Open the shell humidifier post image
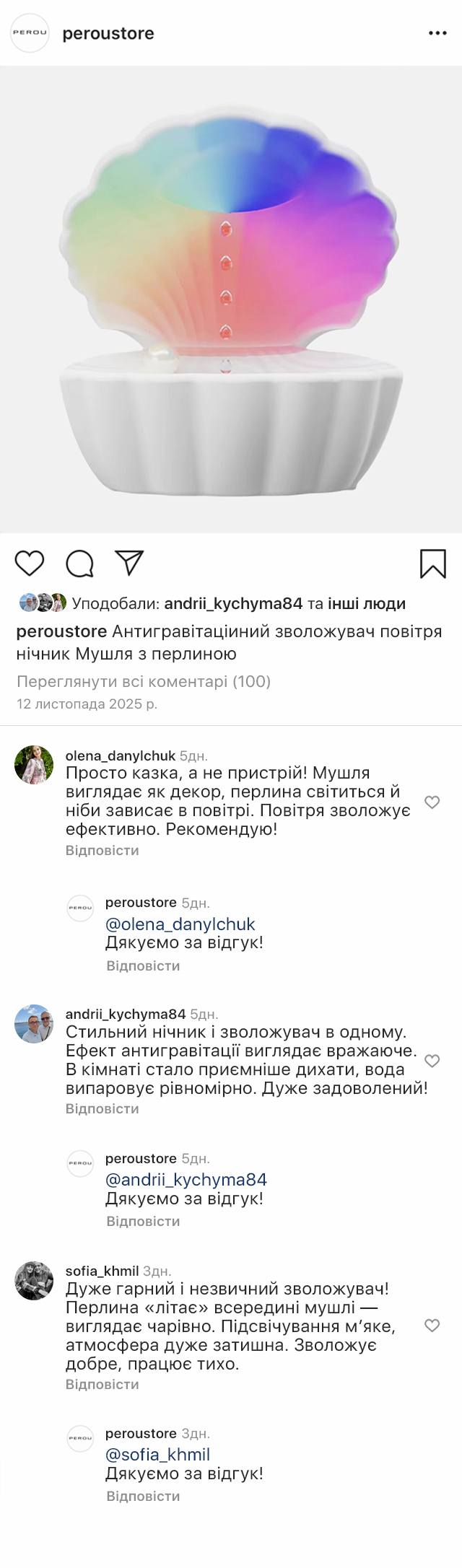 pyautogui.click(x=231, y=299)
